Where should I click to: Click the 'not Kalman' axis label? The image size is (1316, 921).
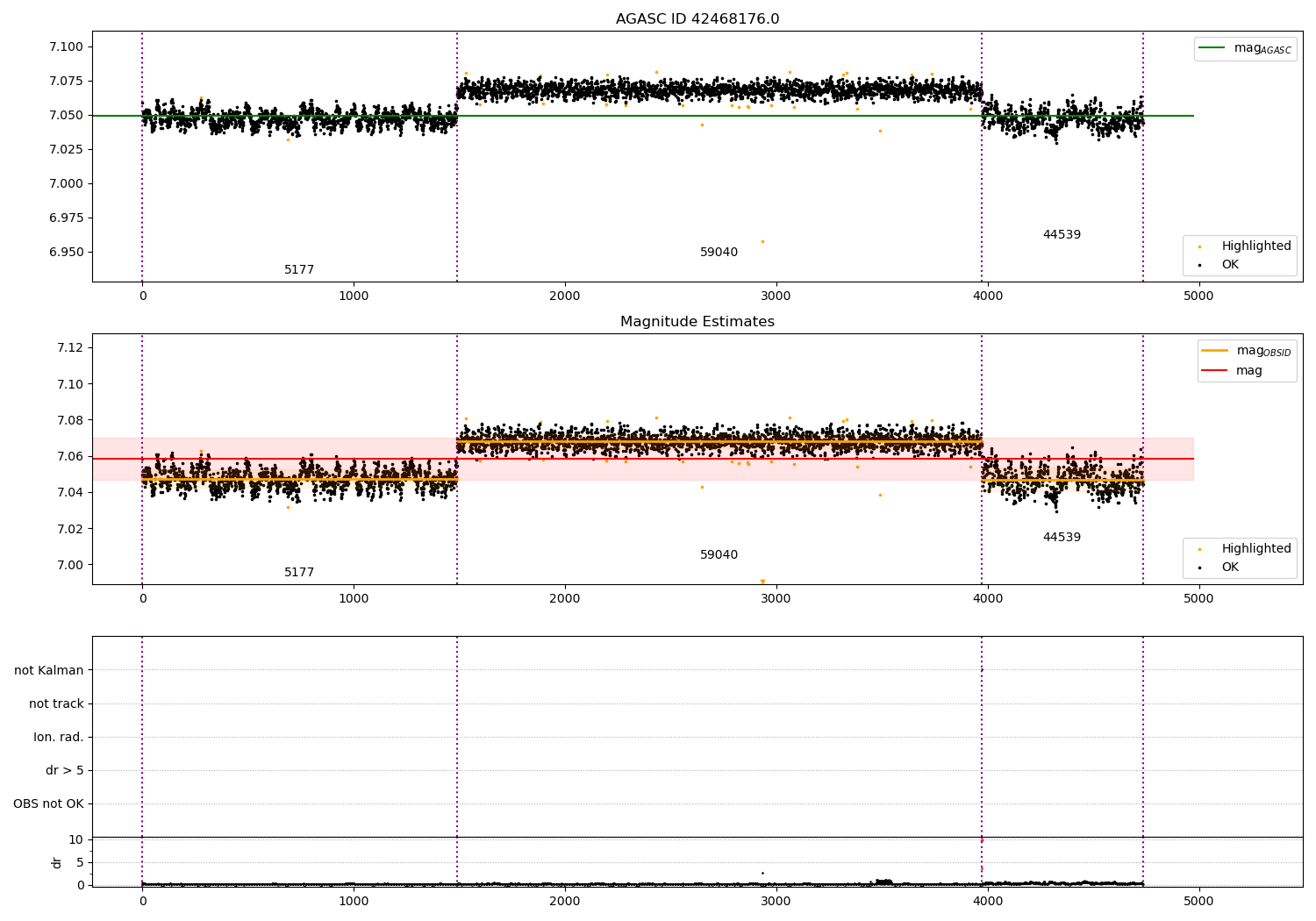point(49,671)
